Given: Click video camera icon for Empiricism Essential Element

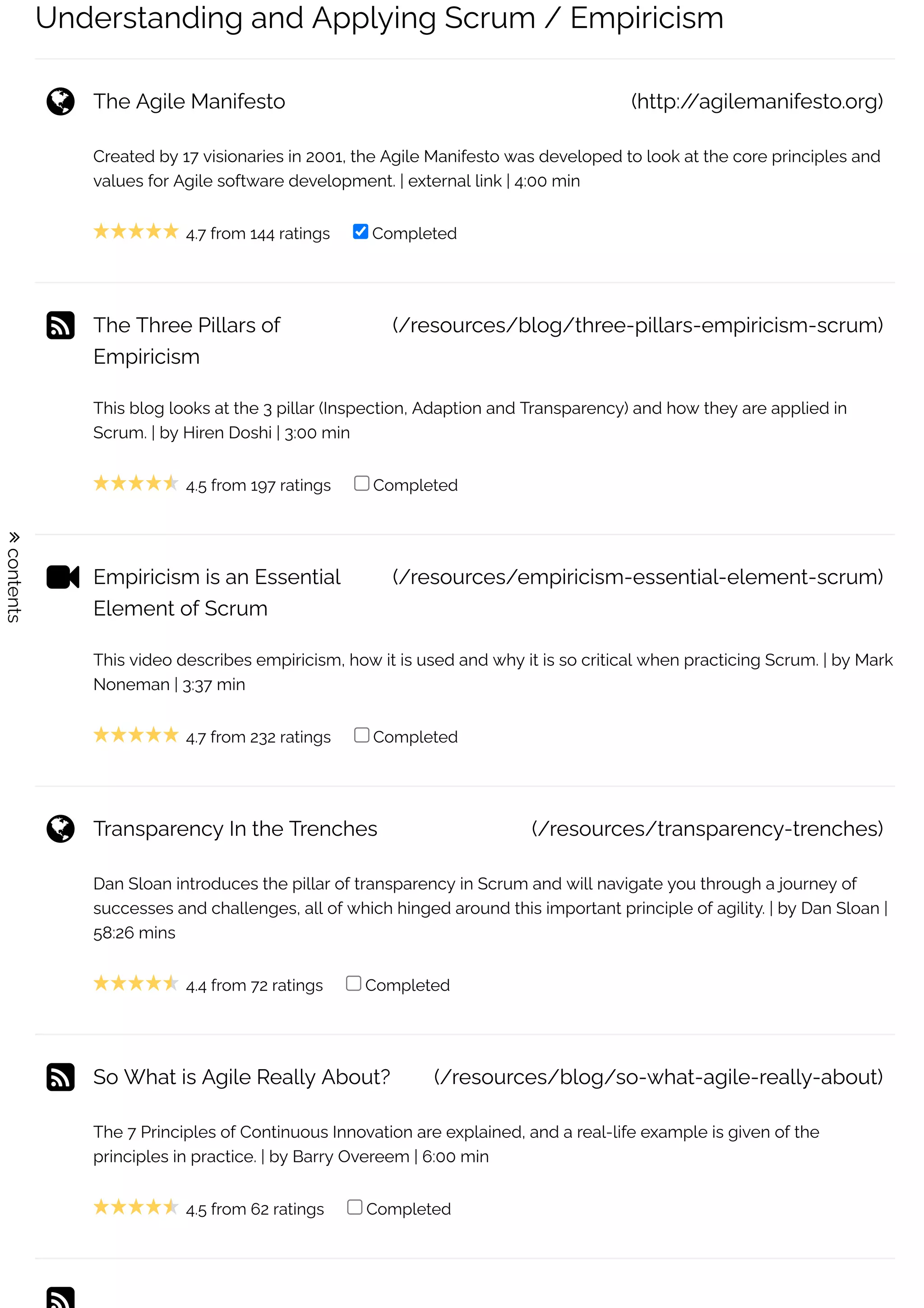Looking at the screenshot, I should click(x=63, y=577).
